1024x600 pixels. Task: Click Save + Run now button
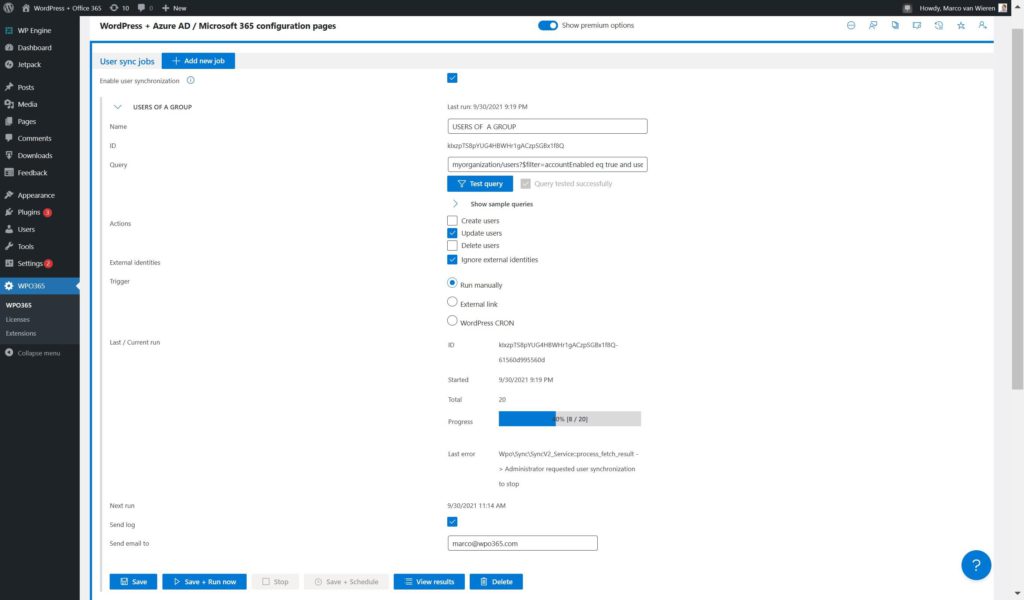point(204,582)
